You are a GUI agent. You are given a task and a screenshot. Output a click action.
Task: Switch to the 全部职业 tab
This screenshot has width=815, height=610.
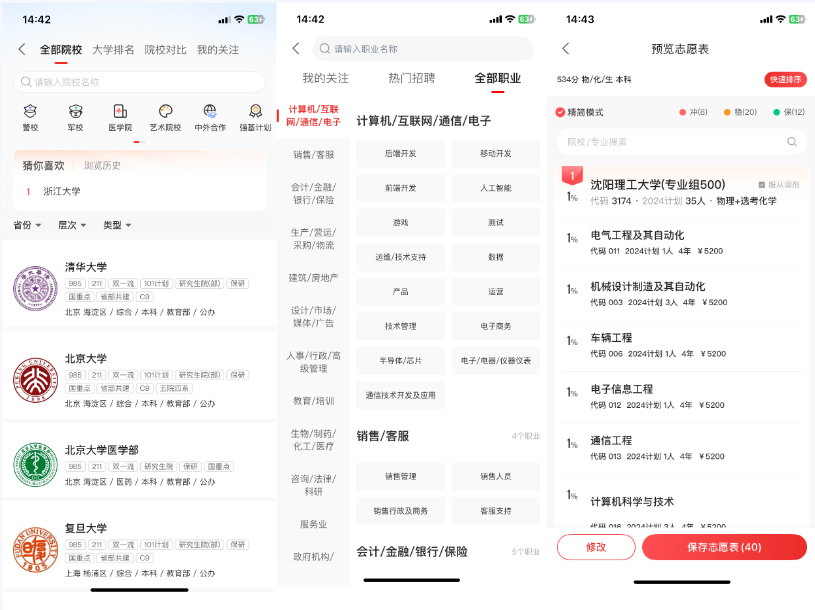(x=497, y=78)
